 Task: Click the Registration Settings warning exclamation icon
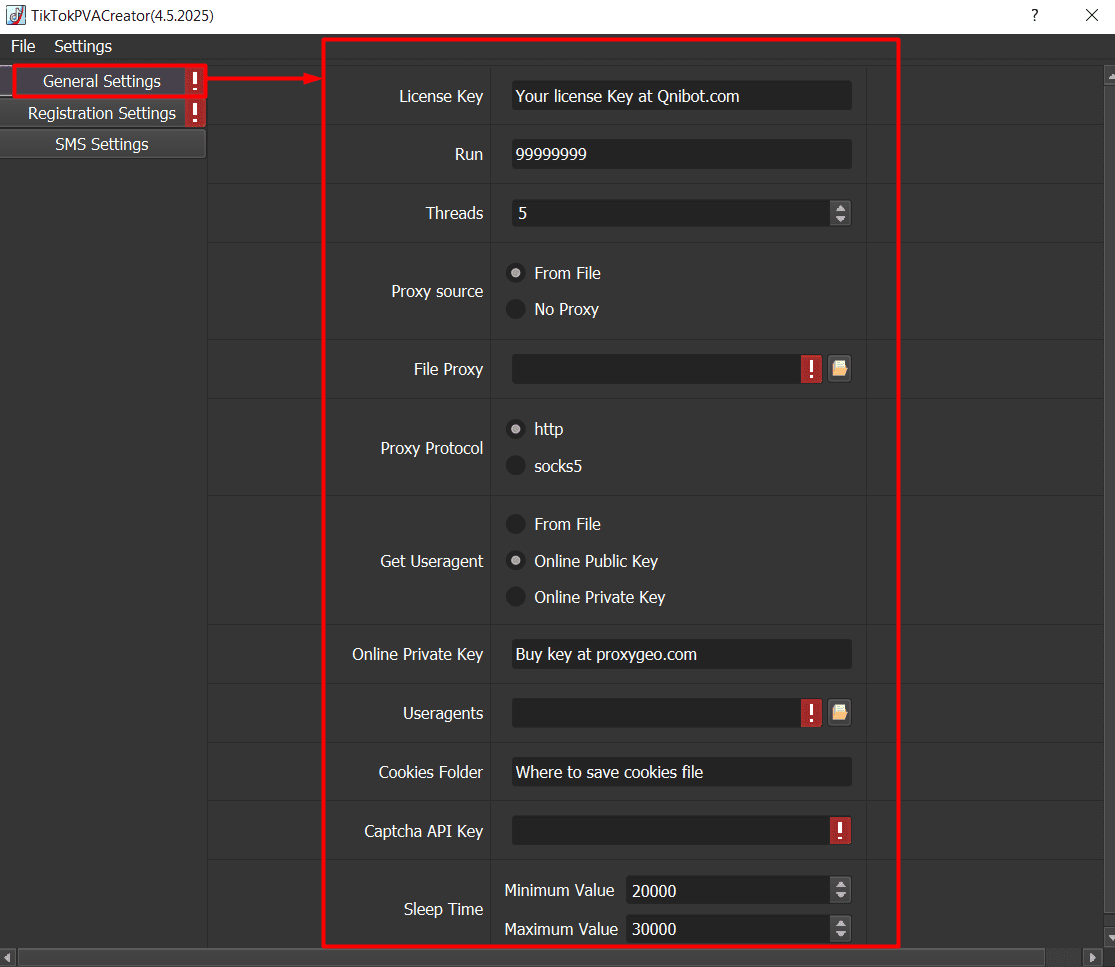[195, 112]
